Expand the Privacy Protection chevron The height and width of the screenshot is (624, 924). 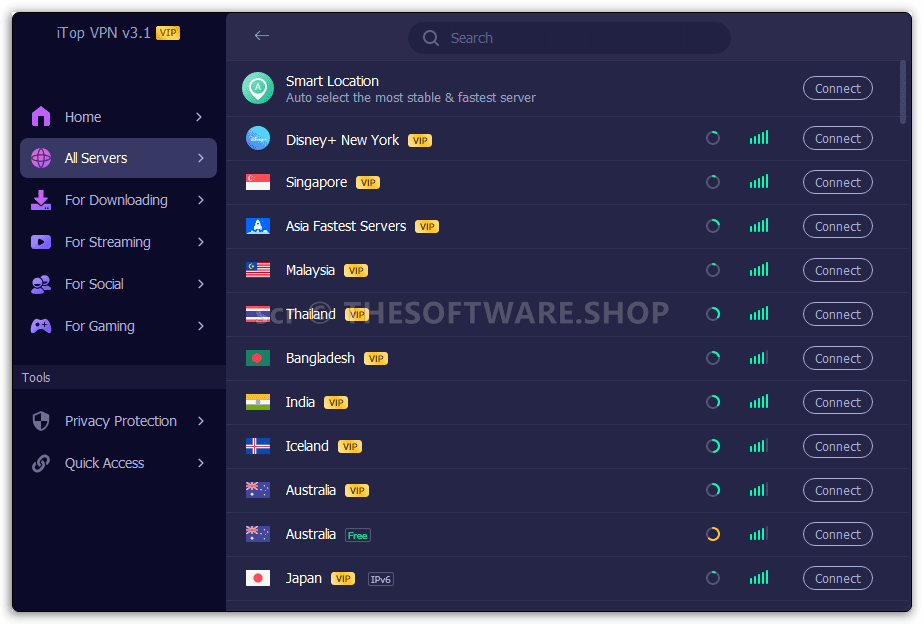(x=201, y=421)
